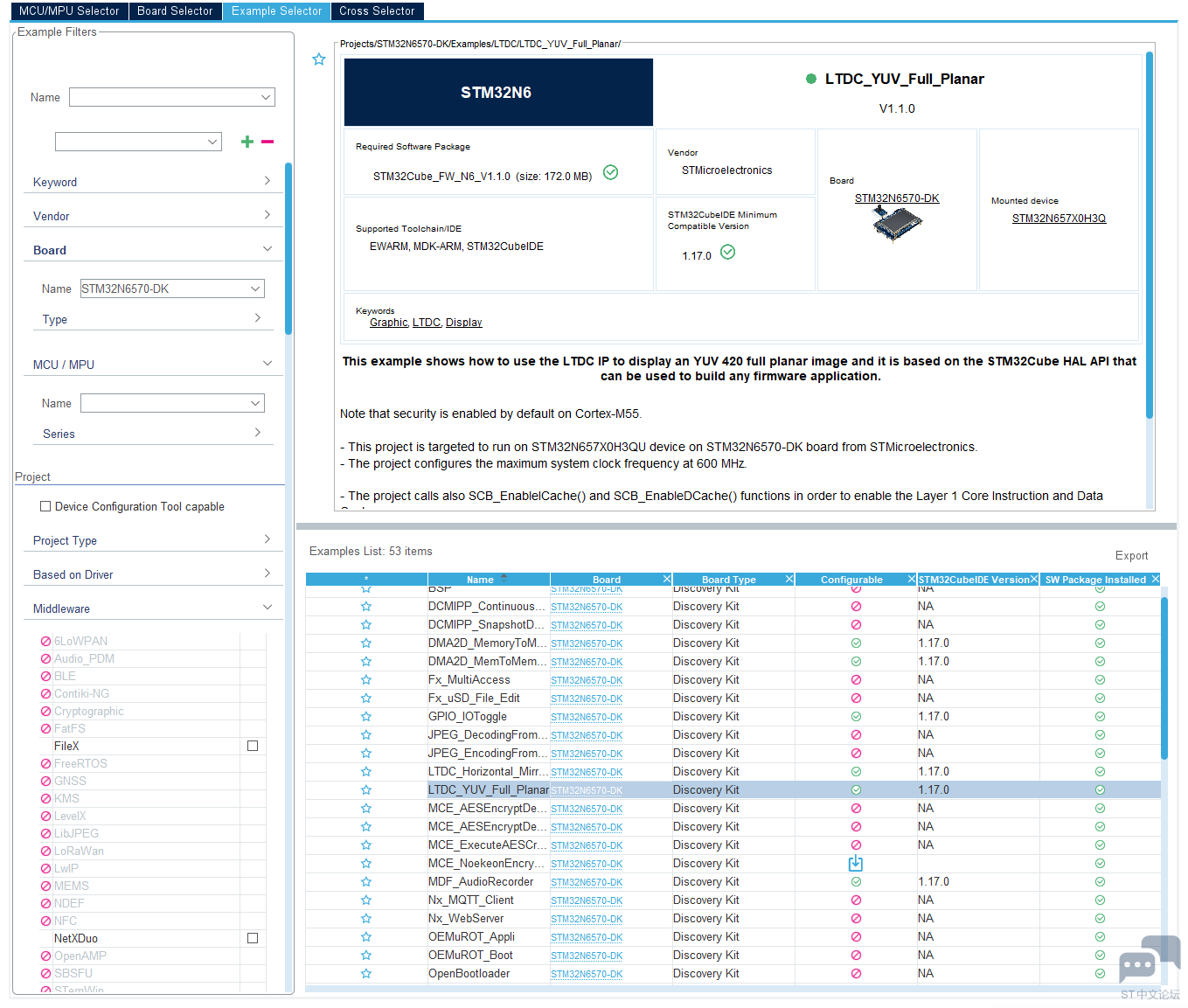Switch to the MCU/MPU Selector tab
This screenshot has height=1008, width=1188.
coord(69,11)
